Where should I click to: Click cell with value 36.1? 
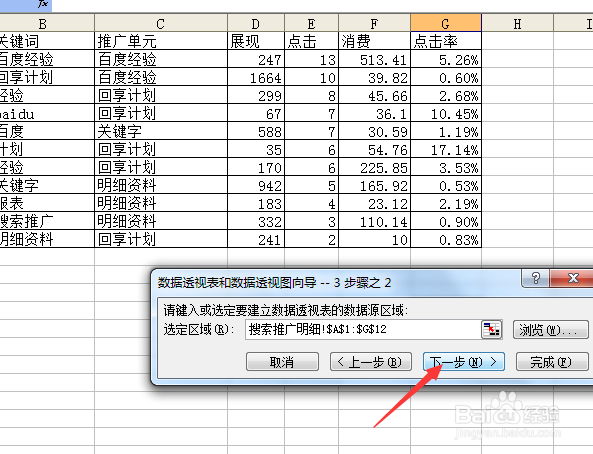point(374,113)
